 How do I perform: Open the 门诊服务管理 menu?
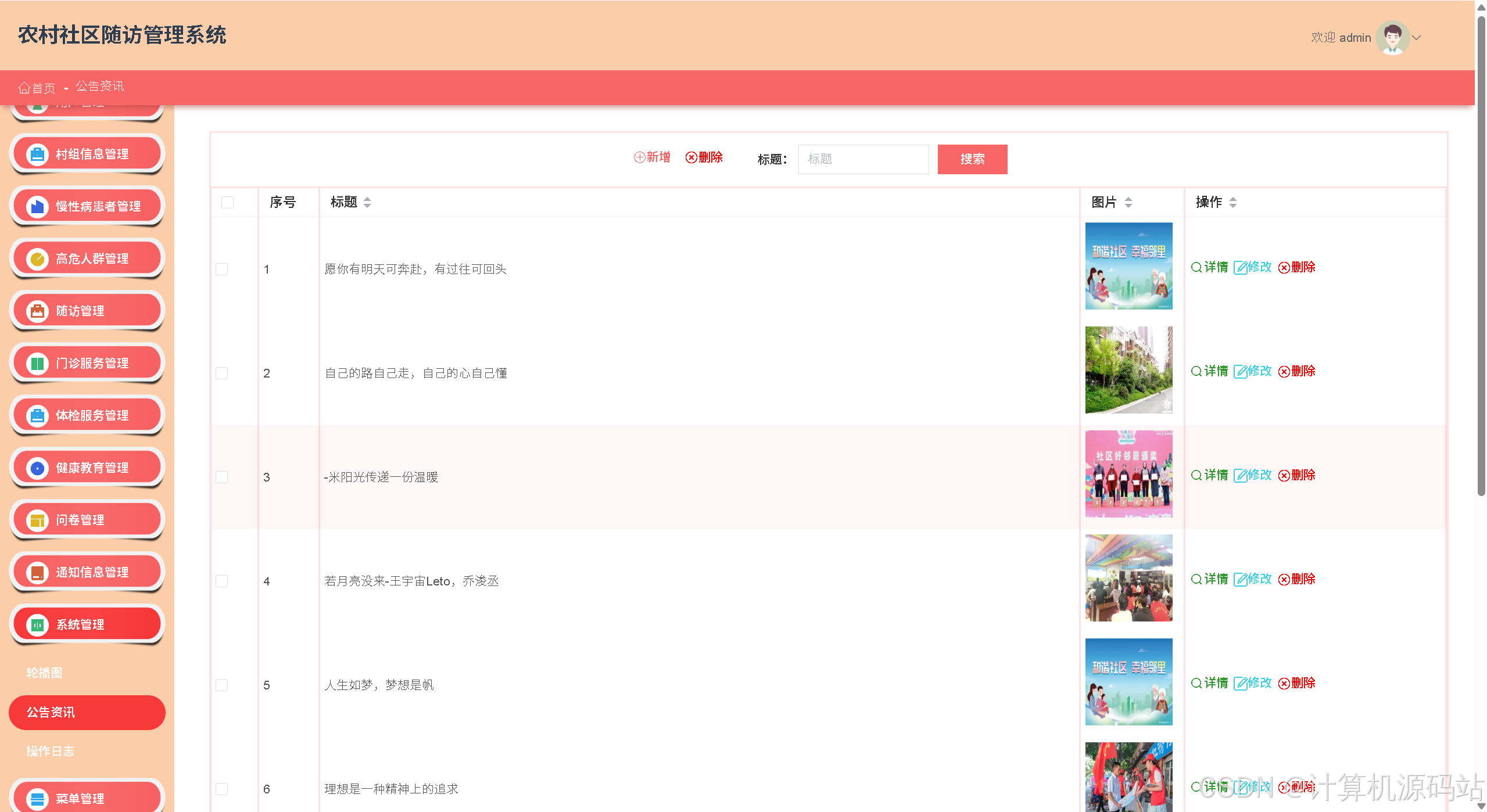point(87,363)
